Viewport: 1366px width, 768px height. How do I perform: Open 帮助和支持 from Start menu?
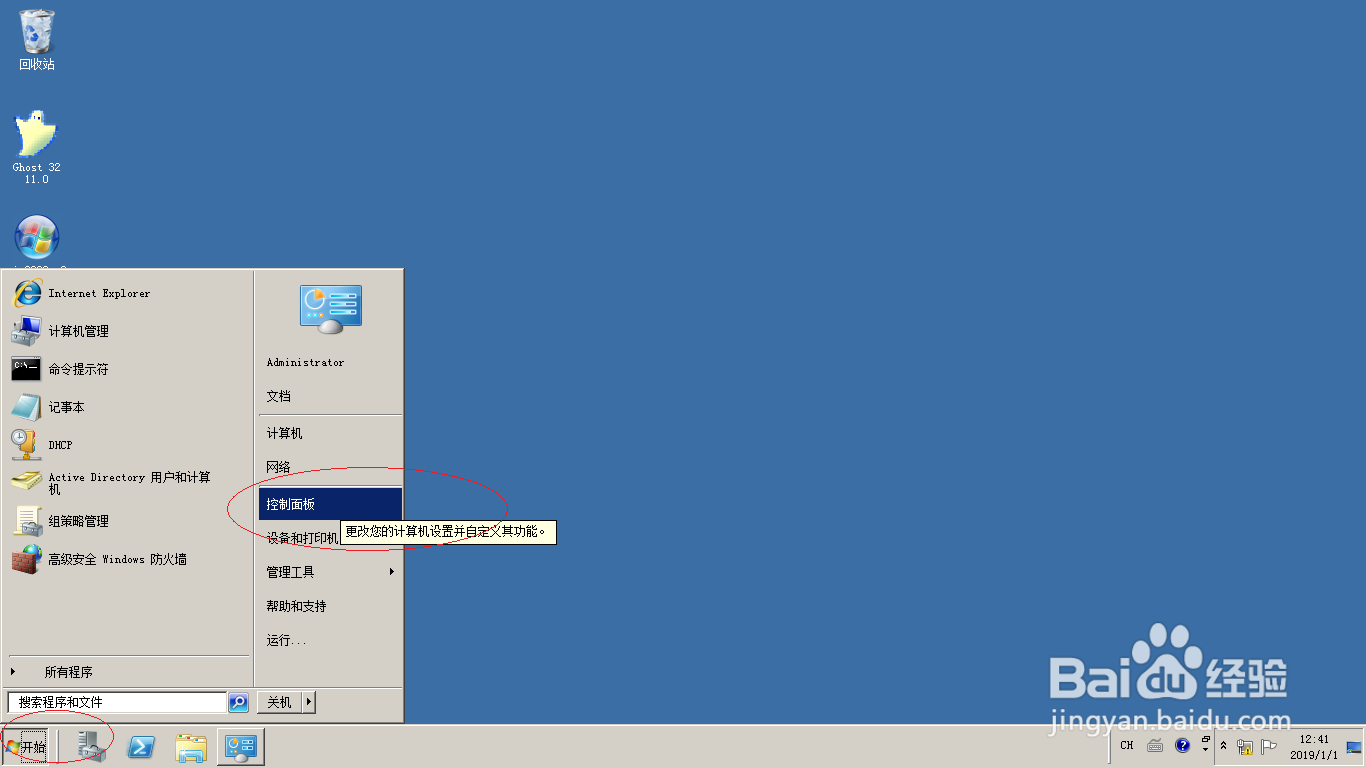click(x=330, y=606)
